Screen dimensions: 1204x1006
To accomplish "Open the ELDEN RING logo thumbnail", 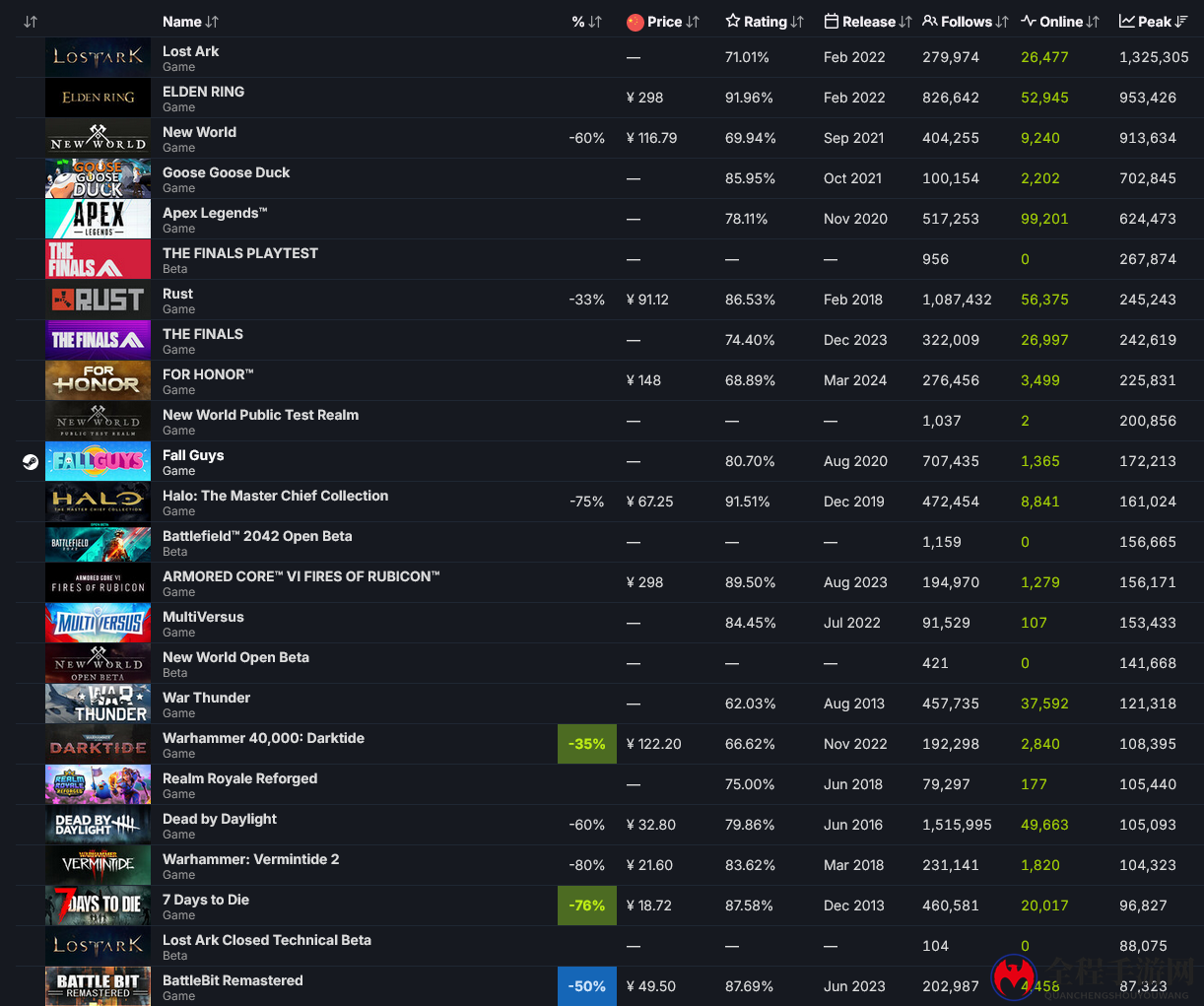I will click(x=98, y=98).
